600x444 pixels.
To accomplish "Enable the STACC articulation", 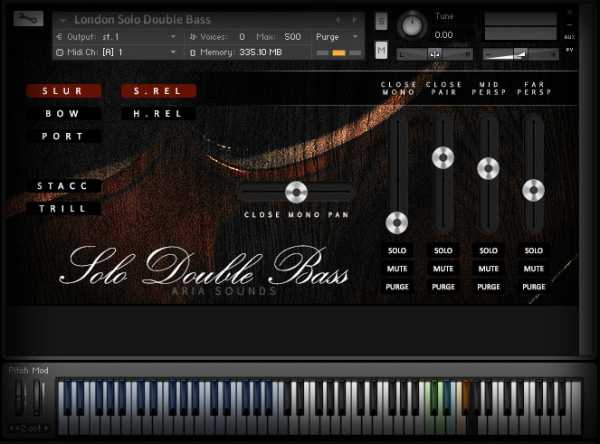I will pyautogui.click(x=64, y=186).
